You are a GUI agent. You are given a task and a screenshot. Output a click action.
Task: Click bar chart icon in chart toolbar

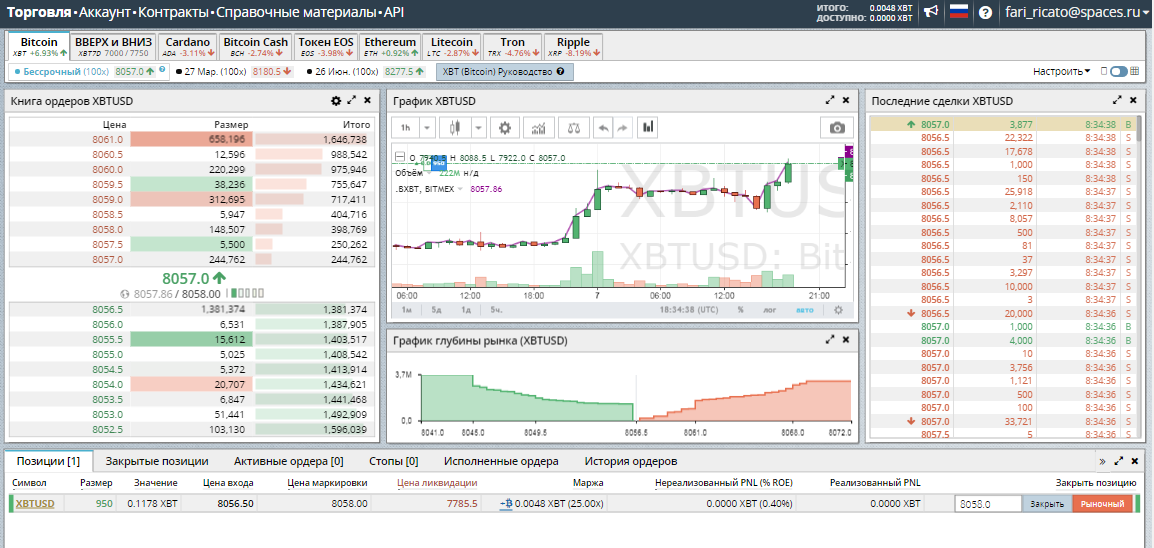[648, 127]
